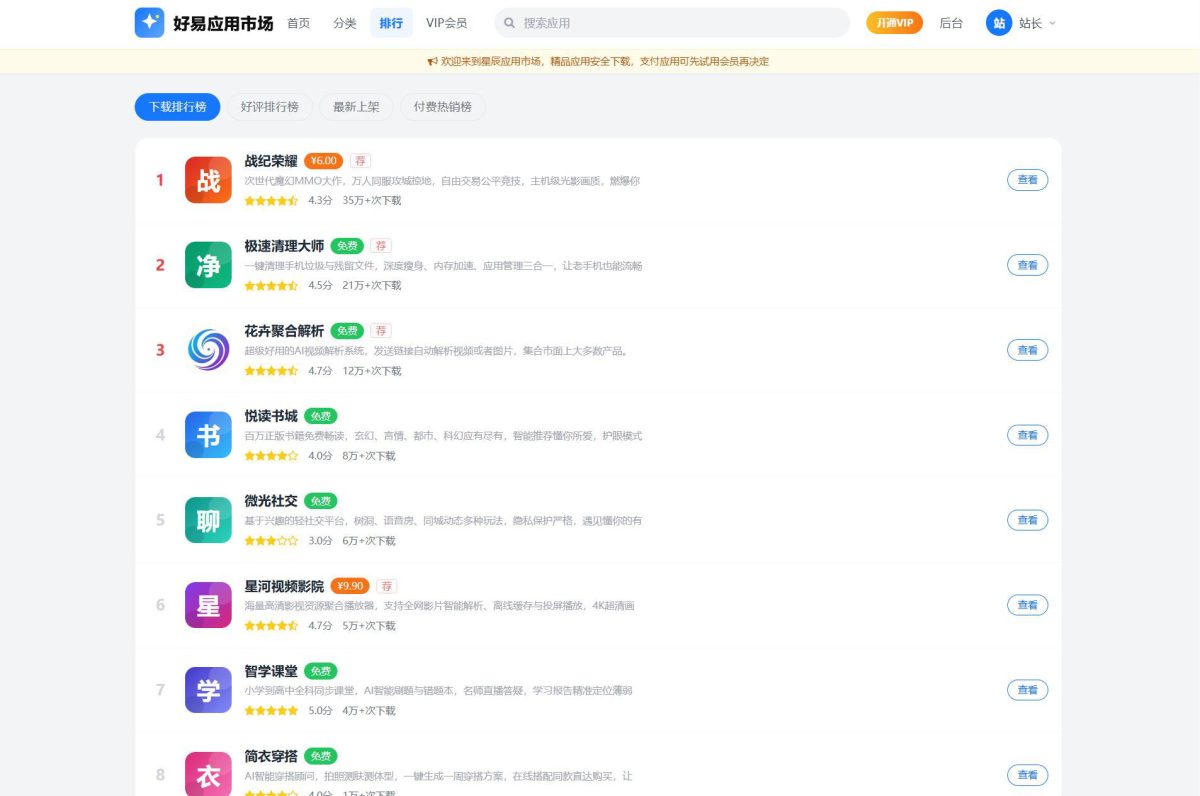The width and height of the screenshot is (1200, 796).
Task: Click the ¥9.90 price tag on 星河视频影院
Action: tap(350, 586)
